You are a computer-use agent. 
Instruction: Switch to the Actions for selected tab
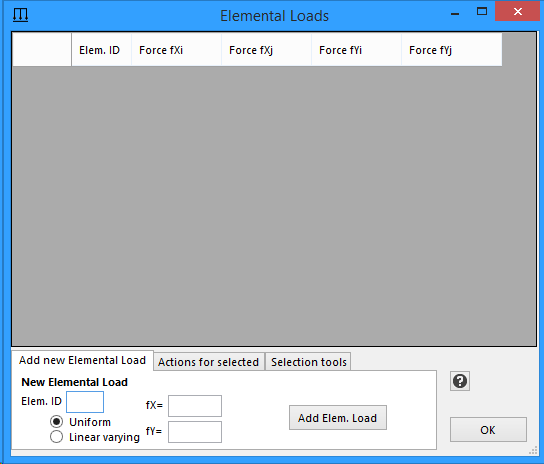(209, 362)
